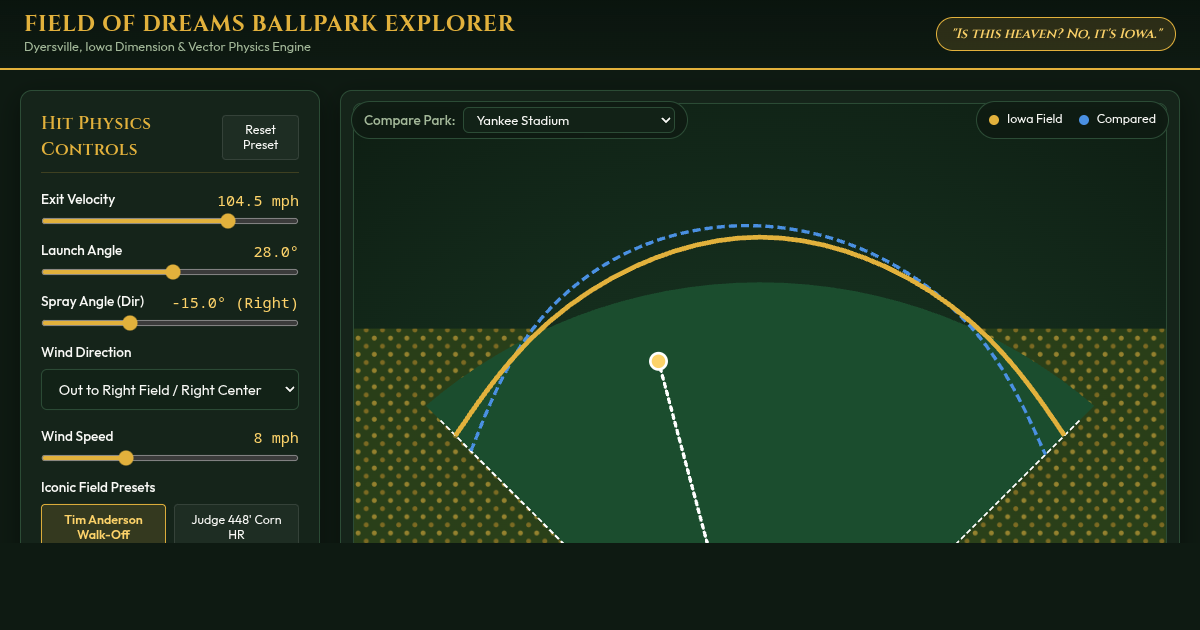The image size is (1200, 630).
Task: Select the Tim Anderson Walk-Off preset
Action: click(x=103, y=524)
